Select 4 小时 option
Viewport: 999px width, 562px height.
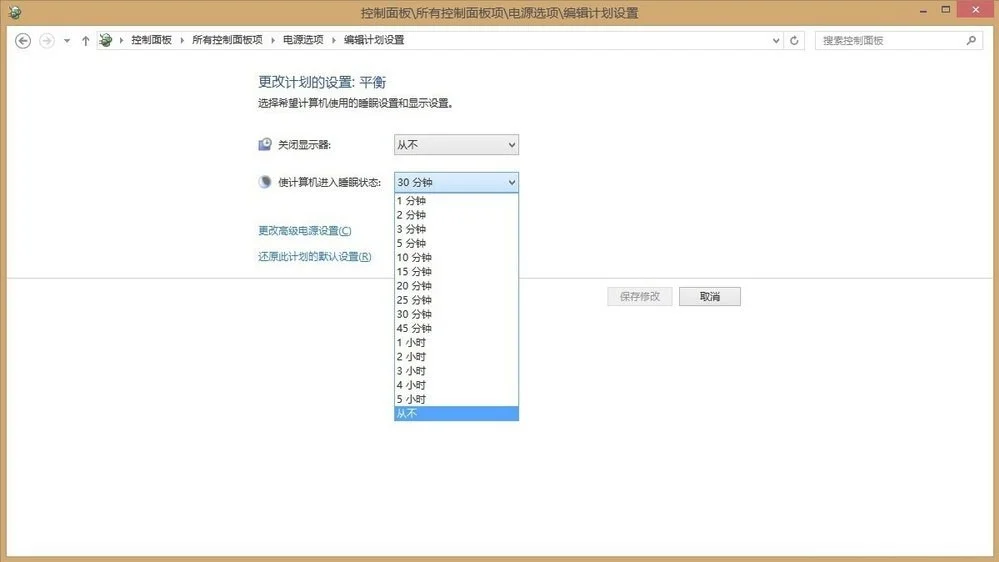[456, 385]
